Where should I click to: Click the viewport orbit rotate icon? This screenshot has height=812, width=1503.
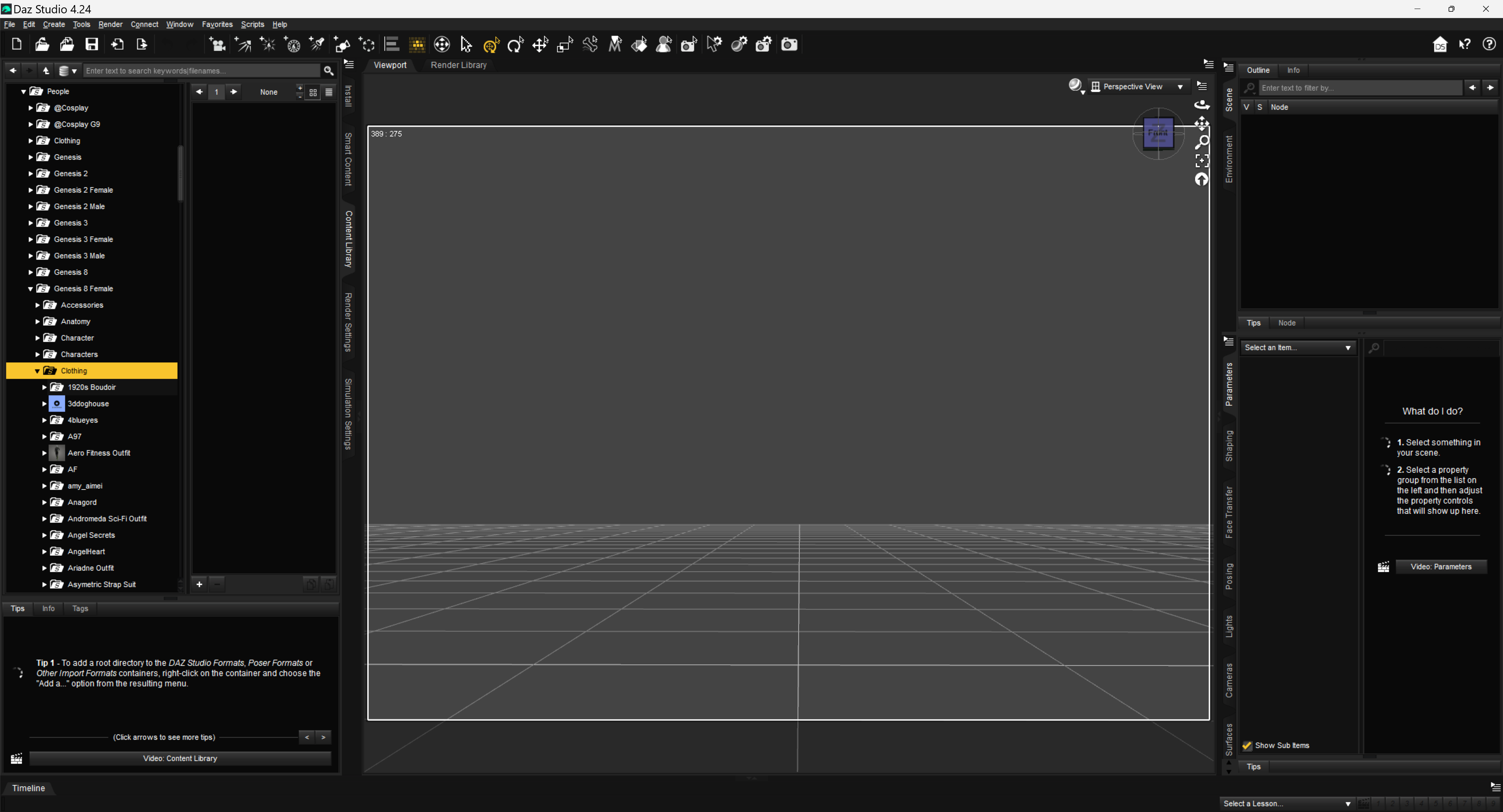[x=1202, y=105]
